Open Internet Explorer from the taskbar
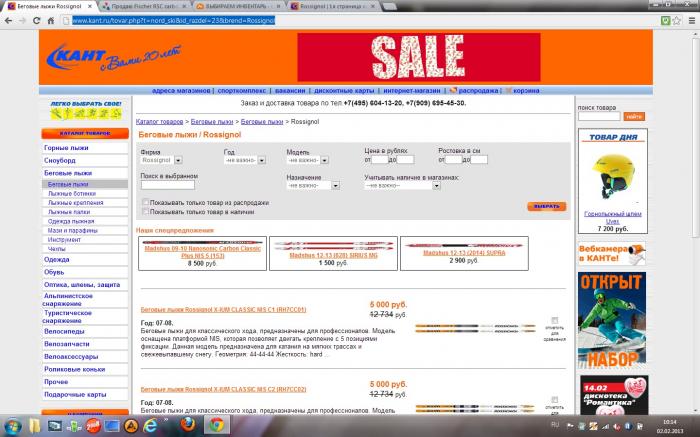This screenshot has height=437, width=700. (150, 426)
